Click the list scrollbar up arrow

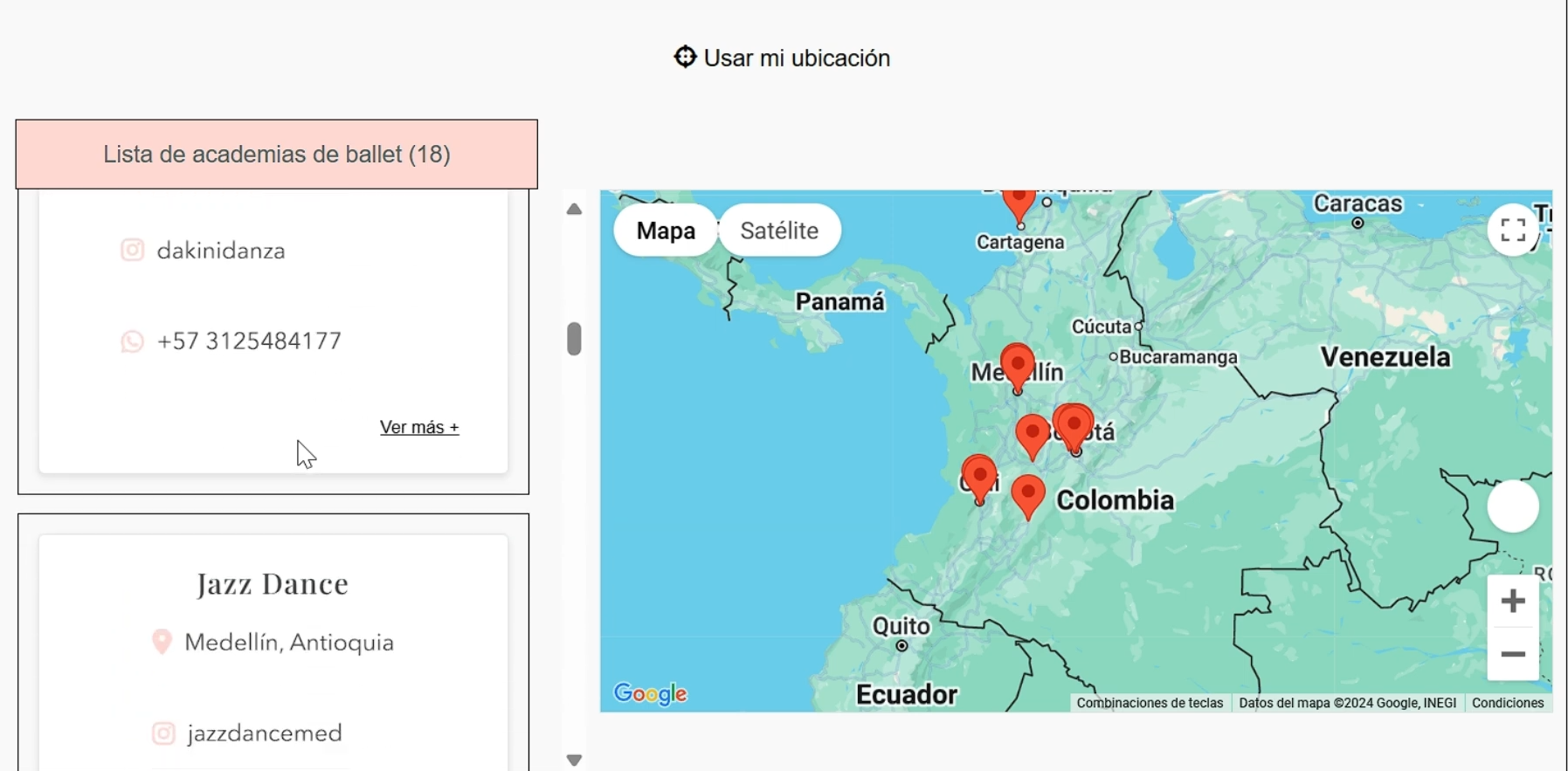(x=574, y=210)
